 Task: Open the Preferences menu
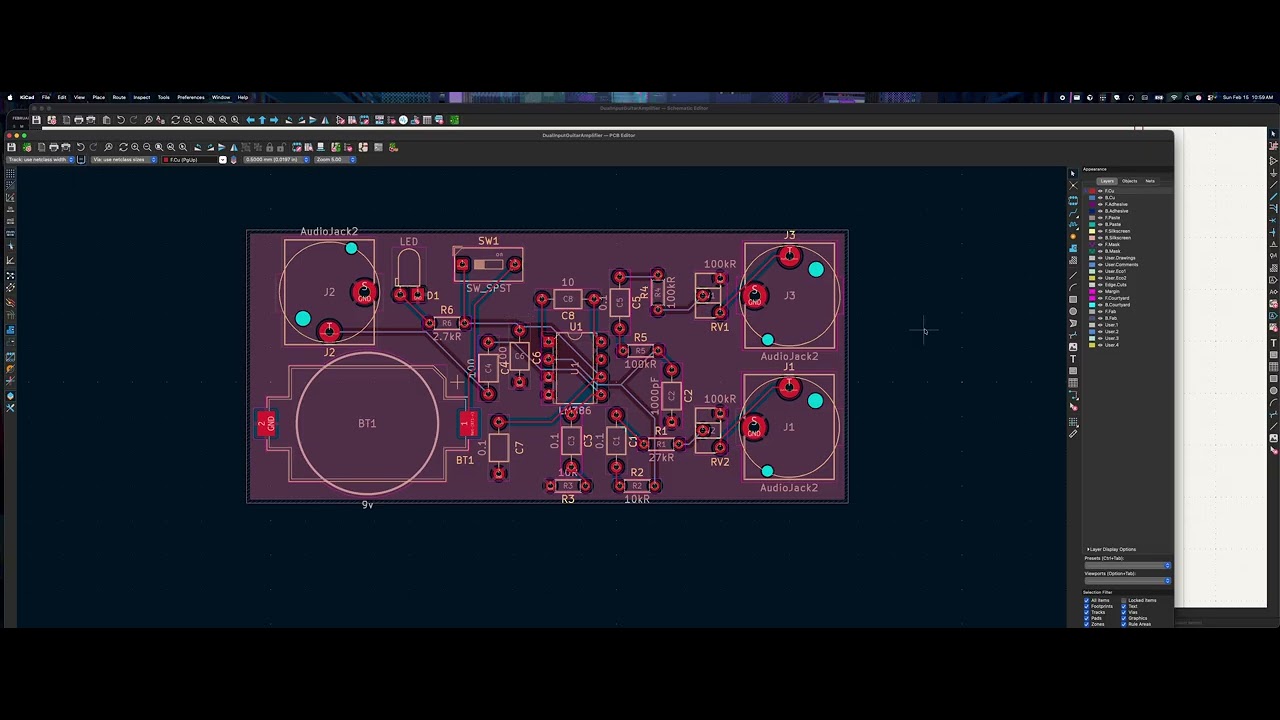pyautogui.click(x=190, y=97)
